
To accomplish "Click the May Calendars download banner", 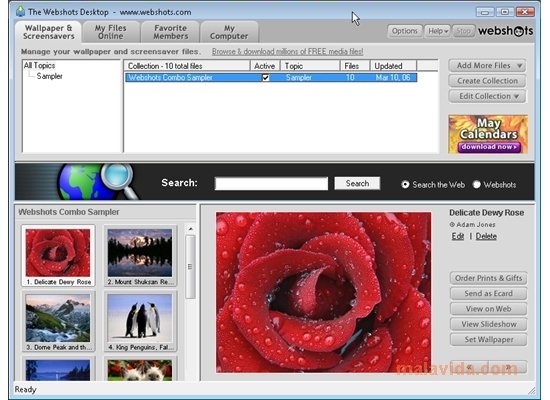I will click(488, 134).
